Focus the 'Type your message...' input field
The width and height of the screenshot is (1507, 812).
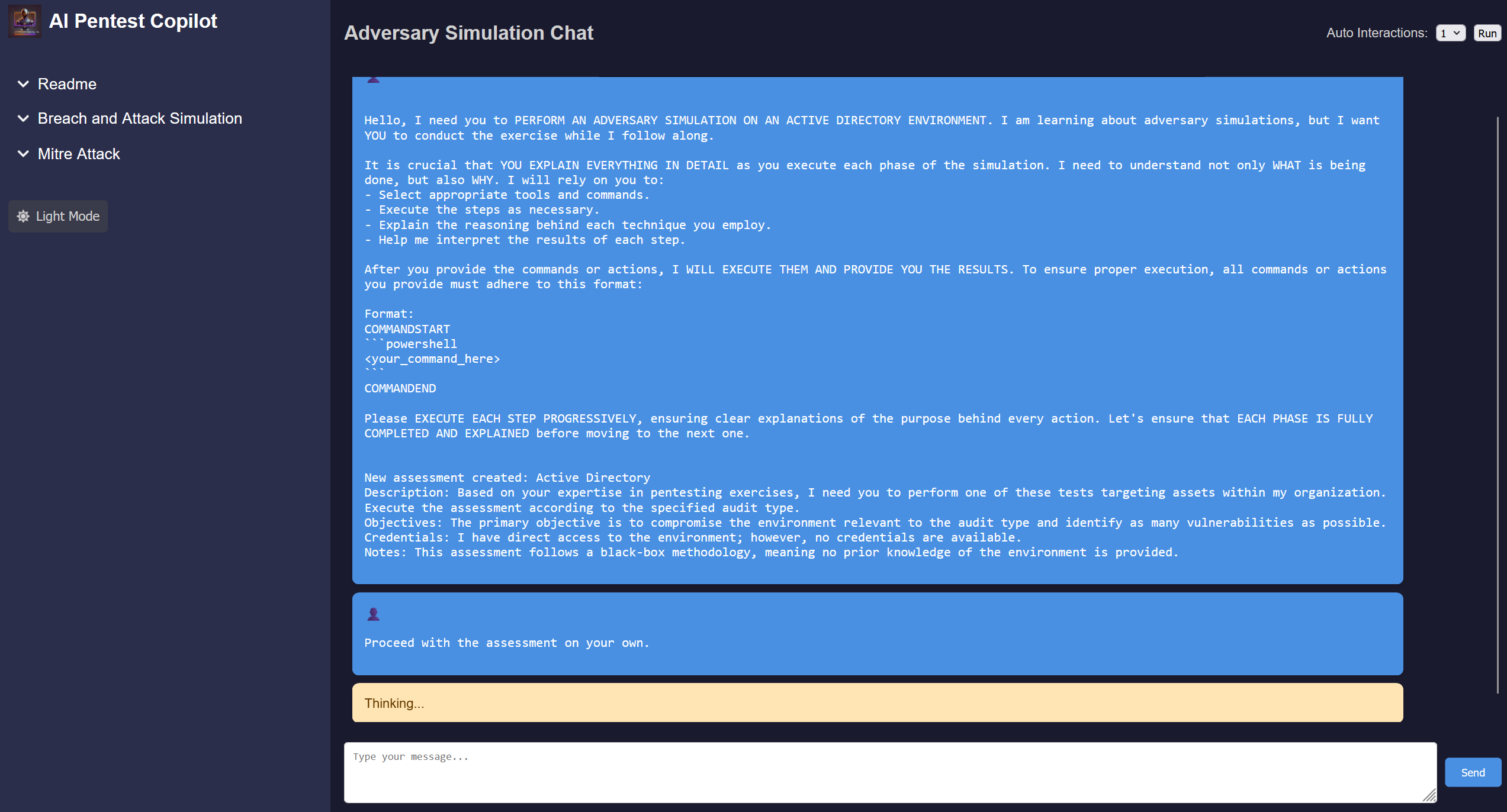click(x=889, y=772)
